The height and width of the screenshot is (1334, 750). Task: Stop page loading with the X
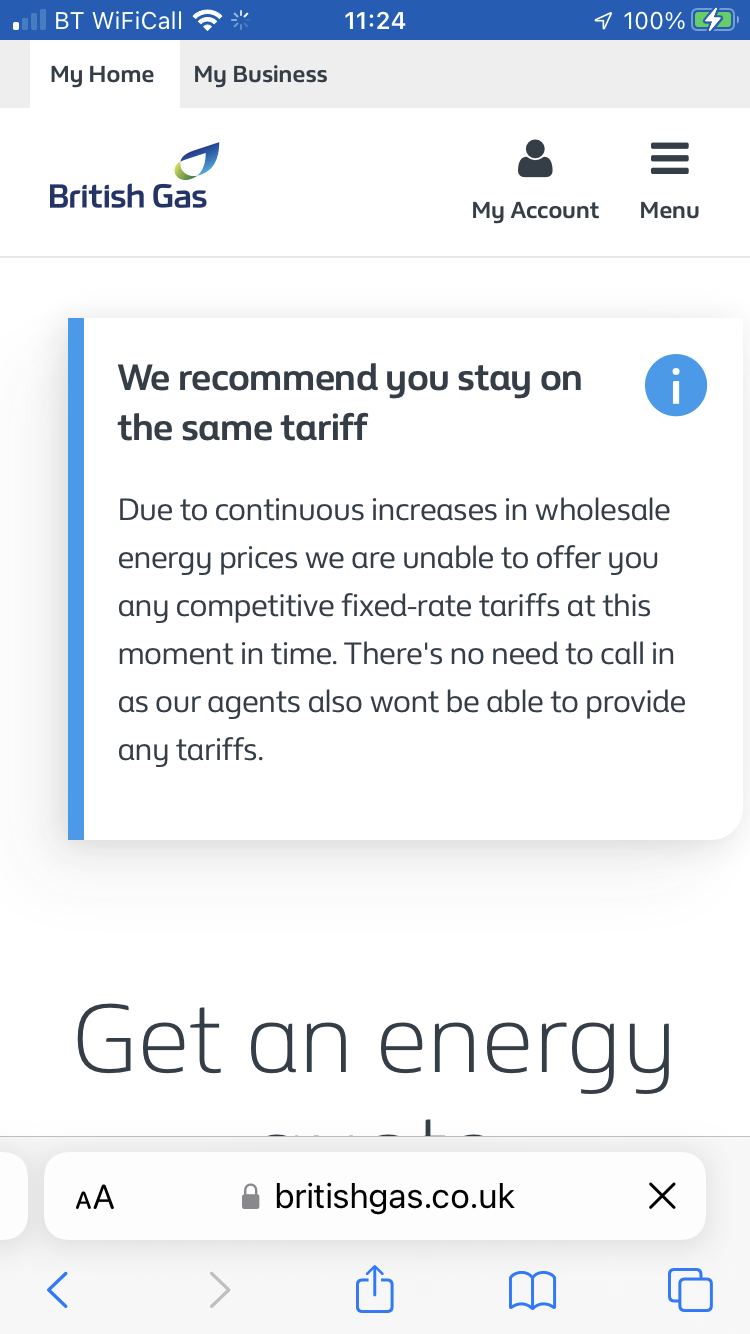(662, 1196)
